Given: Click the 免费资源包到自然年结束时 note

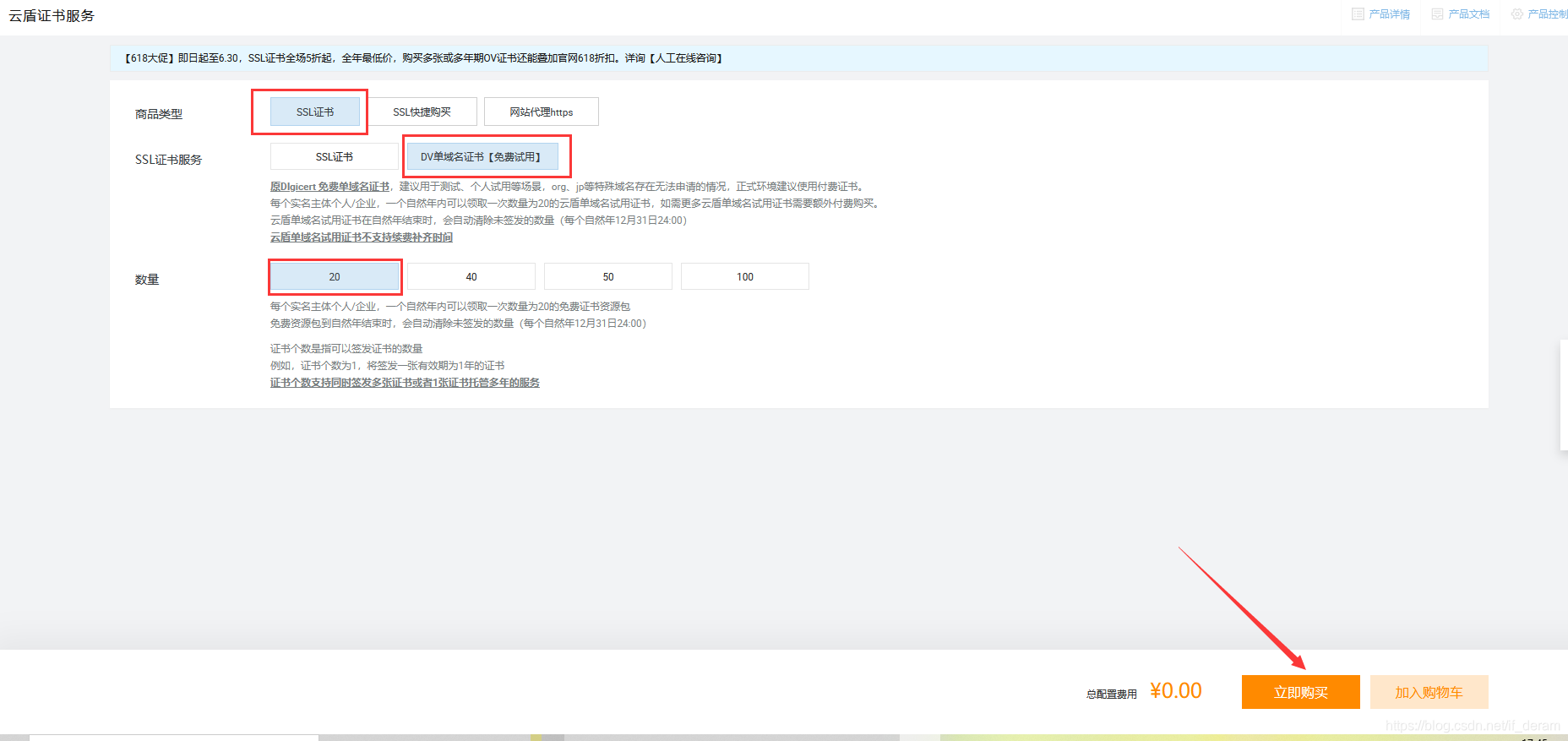Looking at the screenshot, I should [458, 324].
